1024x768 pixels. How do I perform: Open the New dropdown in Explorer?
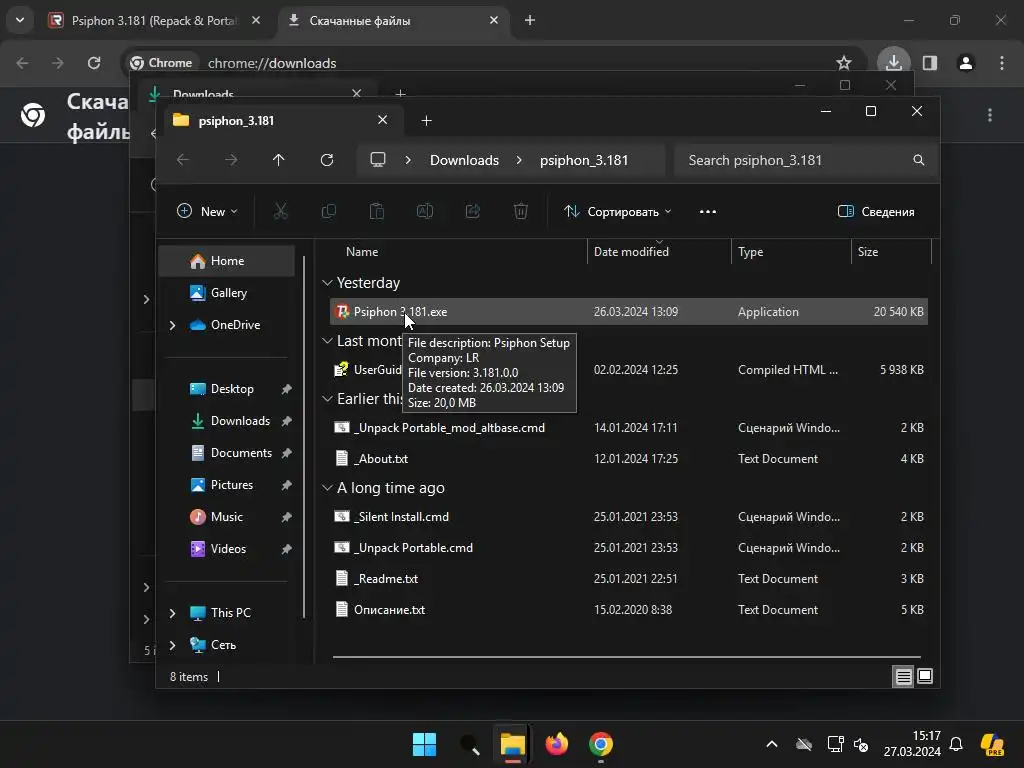pos(207,212)
